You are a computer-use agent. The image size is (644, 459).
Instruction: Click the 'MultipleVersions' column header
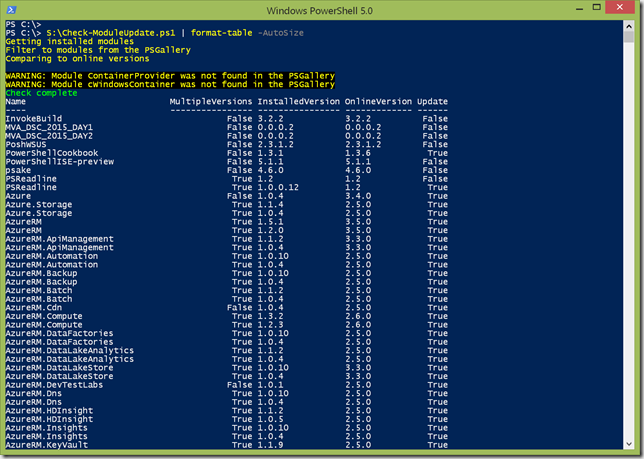click(211, 101)
